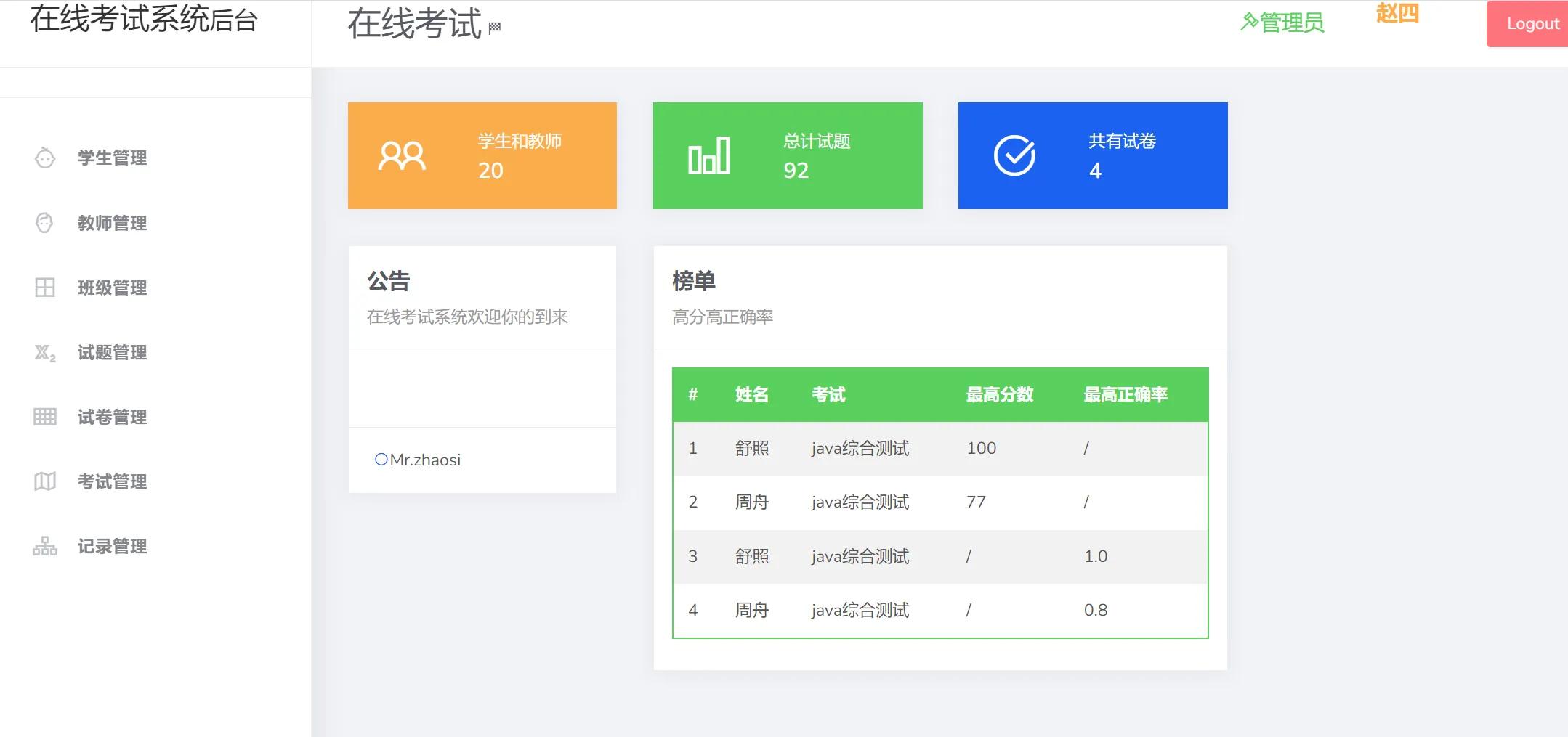Image resolution: width=1568 pixels, height=737 pixels.
Task: Click the bar chart icon on 总计试题 card
Action: tap(707, 155)
